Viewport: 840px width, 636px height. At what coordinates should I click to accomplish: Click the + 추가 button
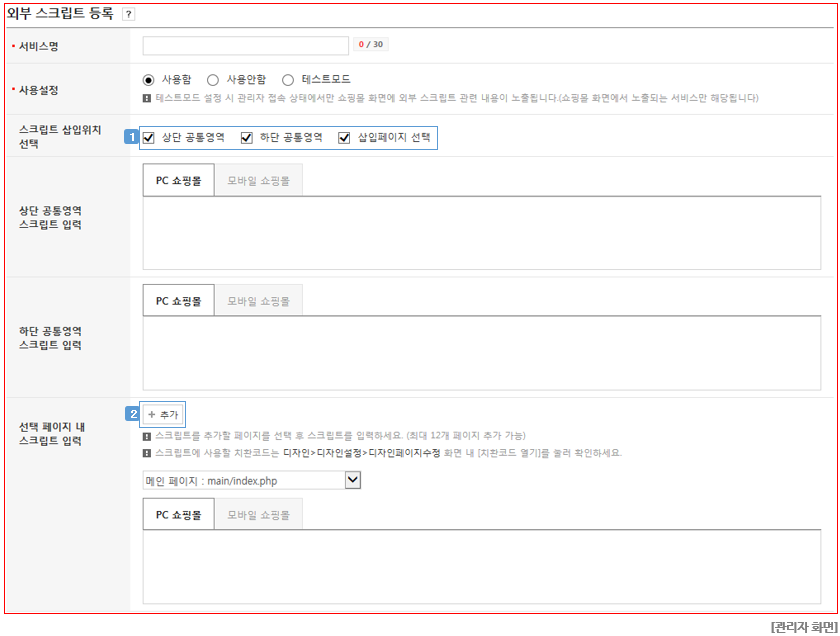[x=163, y=414]
